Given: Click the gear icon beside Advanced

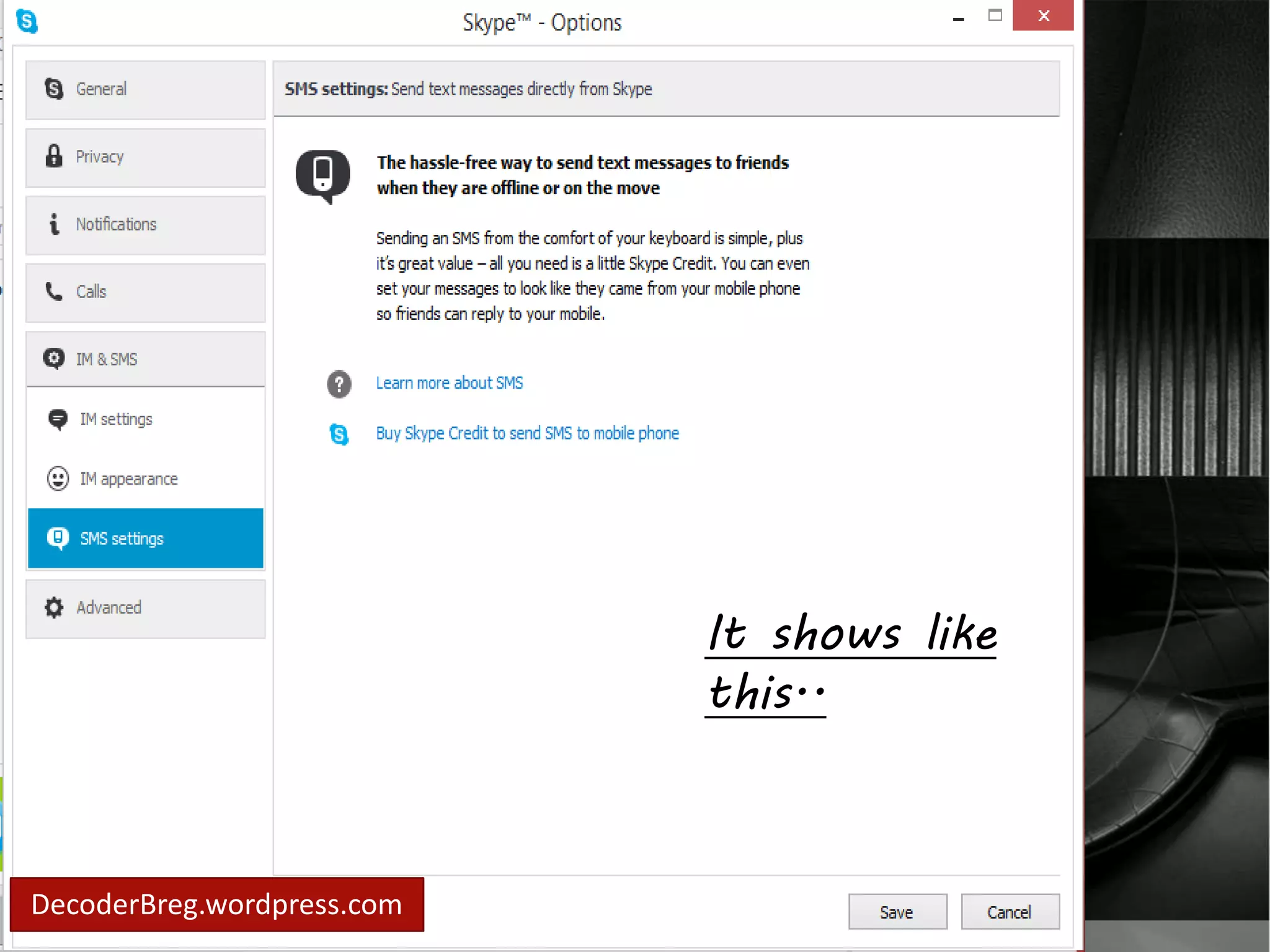Looking at the screenshot, I should tap(54, 607).
